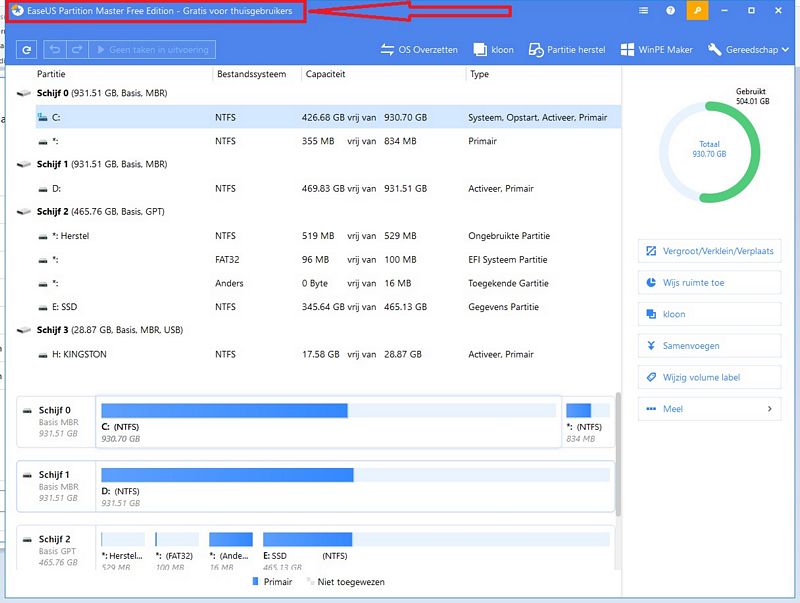Click the Partitie column header
This screenshot has height=603, width=800.
(51, 74)
